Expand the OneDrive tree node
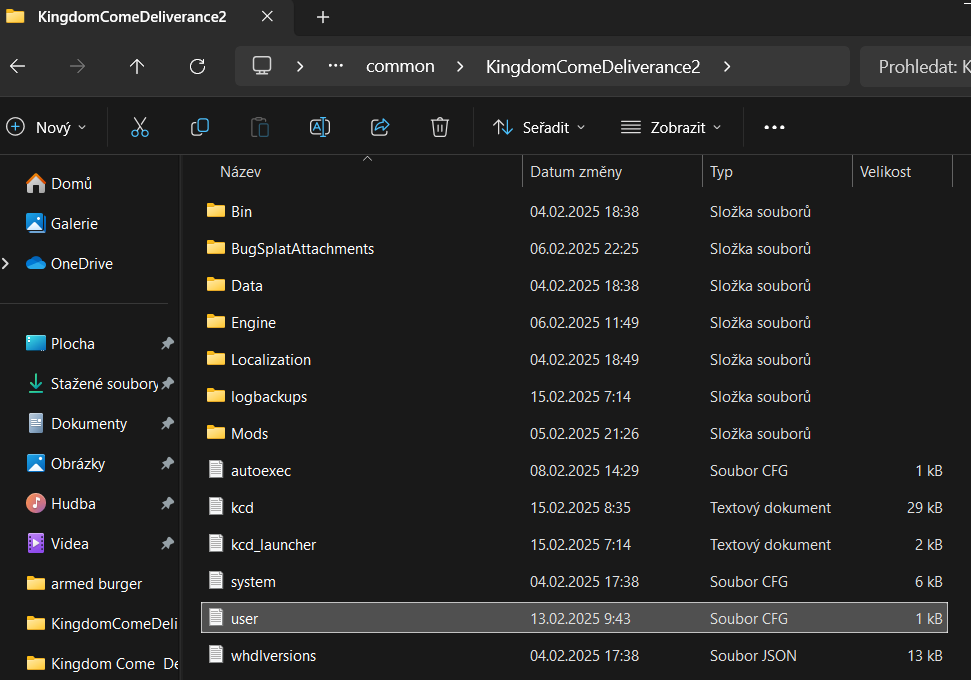Screen dimensions: 971x680 tap(6, 264)
